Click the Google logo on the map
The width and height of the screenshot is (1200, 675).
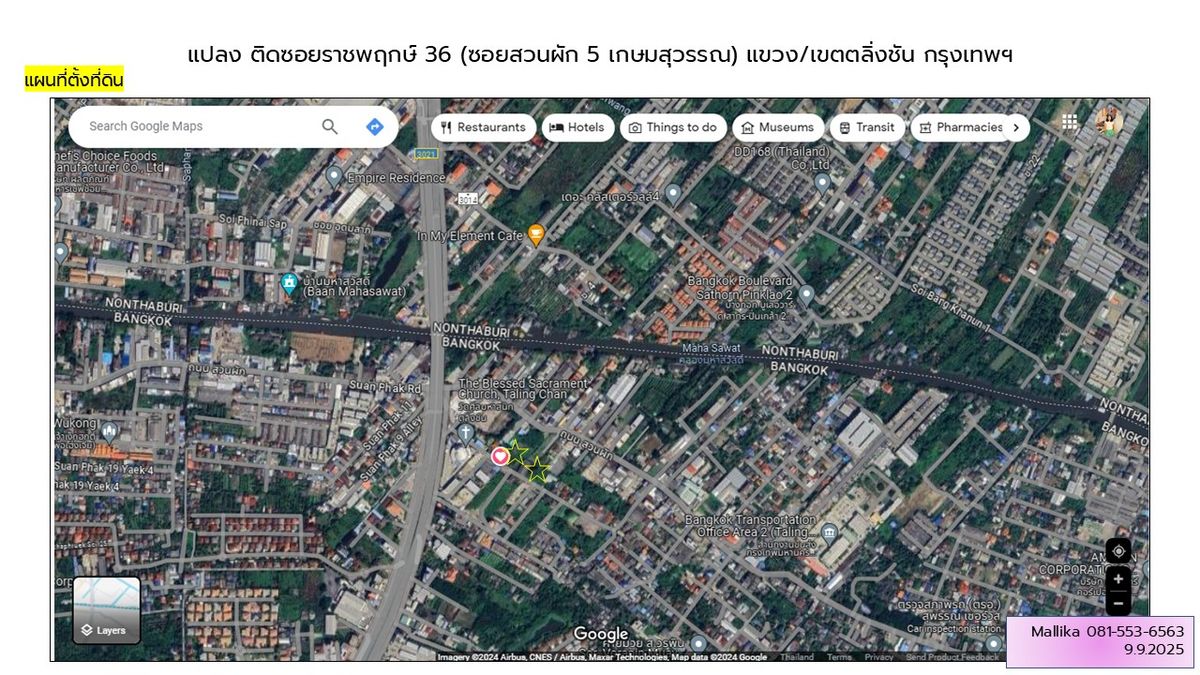pyautogui.click(x=601, y=634)
